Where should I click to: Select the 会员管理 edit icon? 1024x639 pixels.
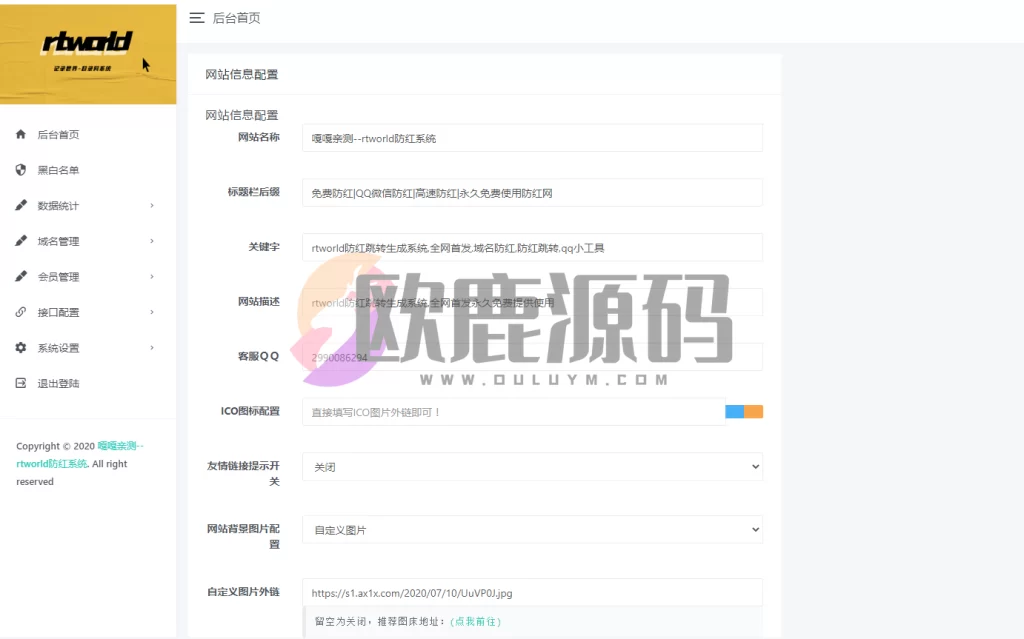[x=19, y=276]
